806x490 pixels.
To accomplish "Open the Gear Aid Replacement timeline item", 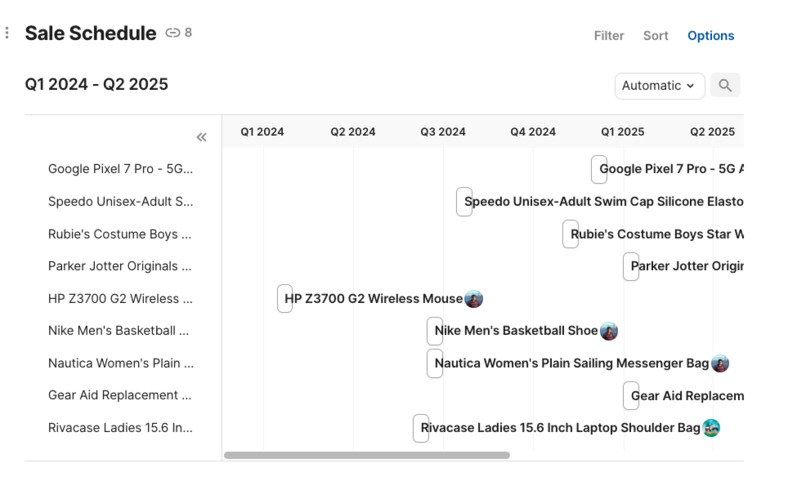I will [683, 395].
